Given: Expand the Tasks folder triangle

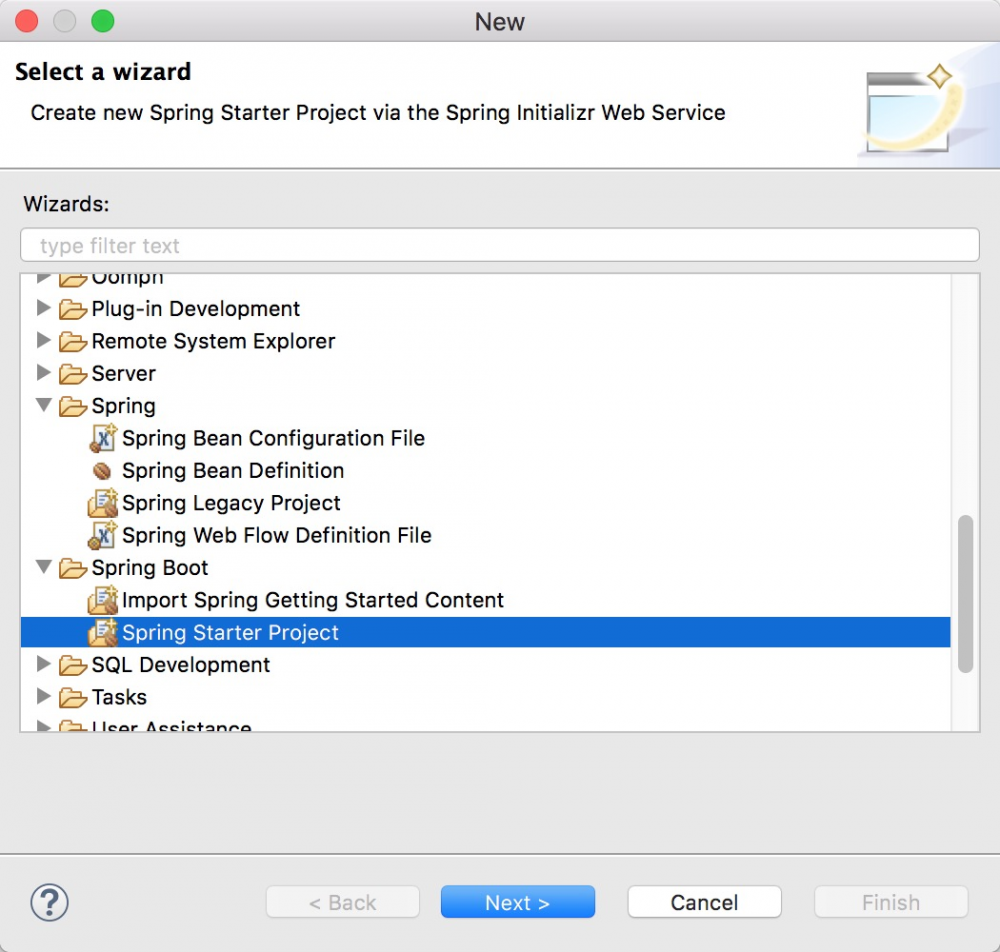Looking at the screenshot, I should coord(44,697).
